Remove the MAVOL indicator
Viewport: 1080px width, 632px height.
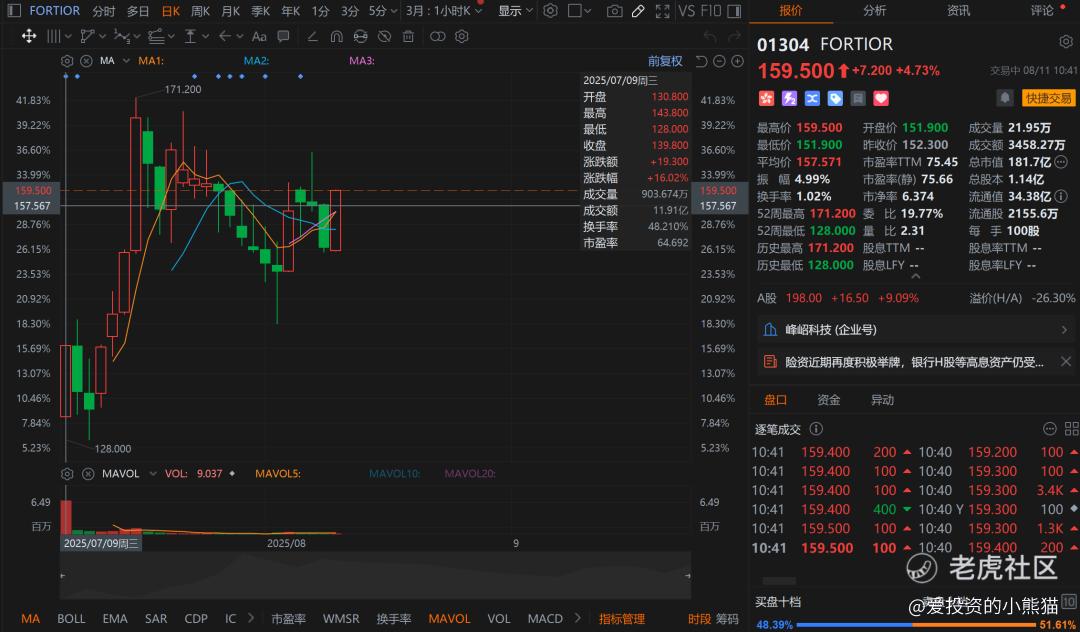point(88,474)
